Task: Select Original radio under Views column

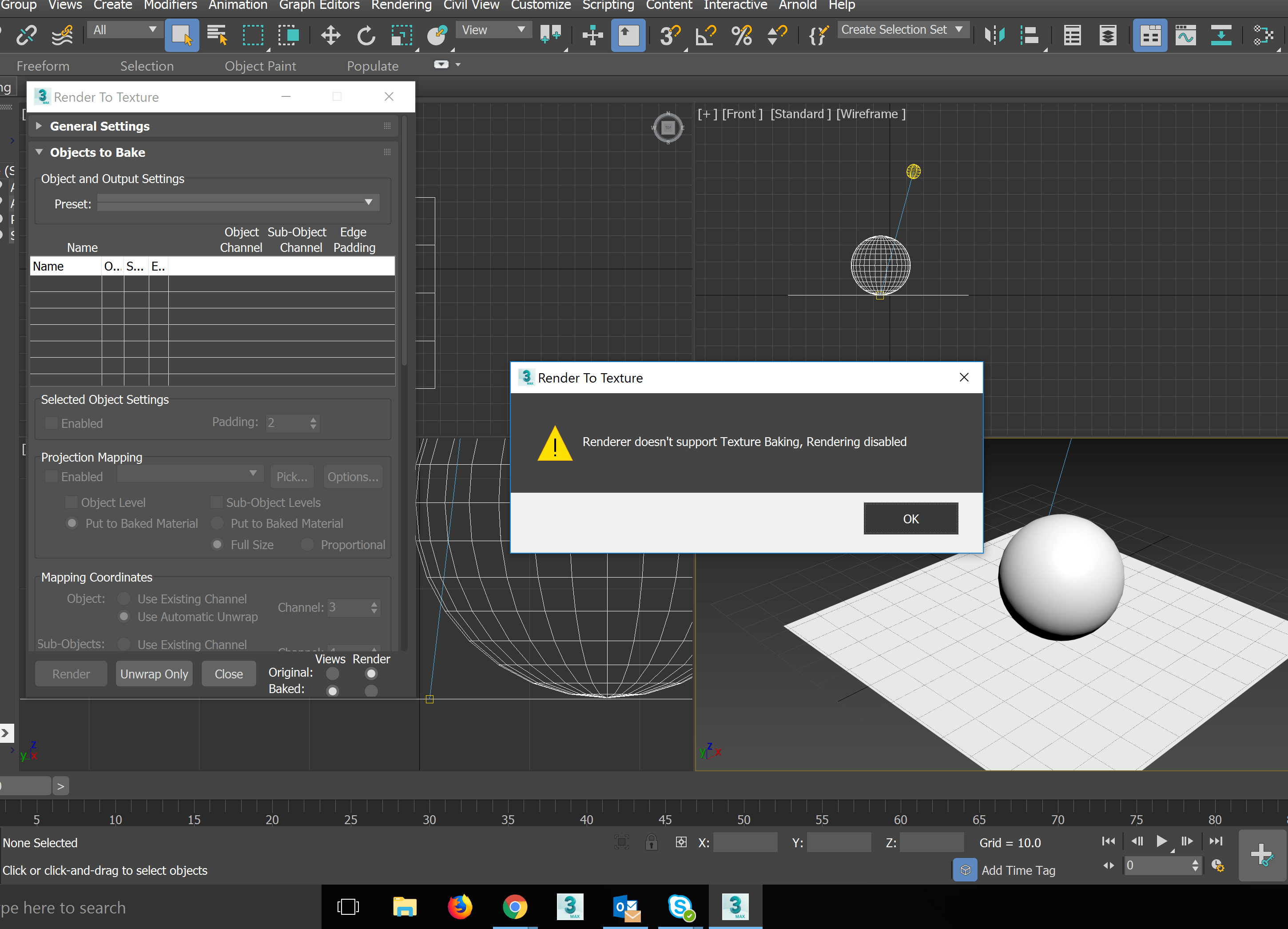Action: [333, 673]
